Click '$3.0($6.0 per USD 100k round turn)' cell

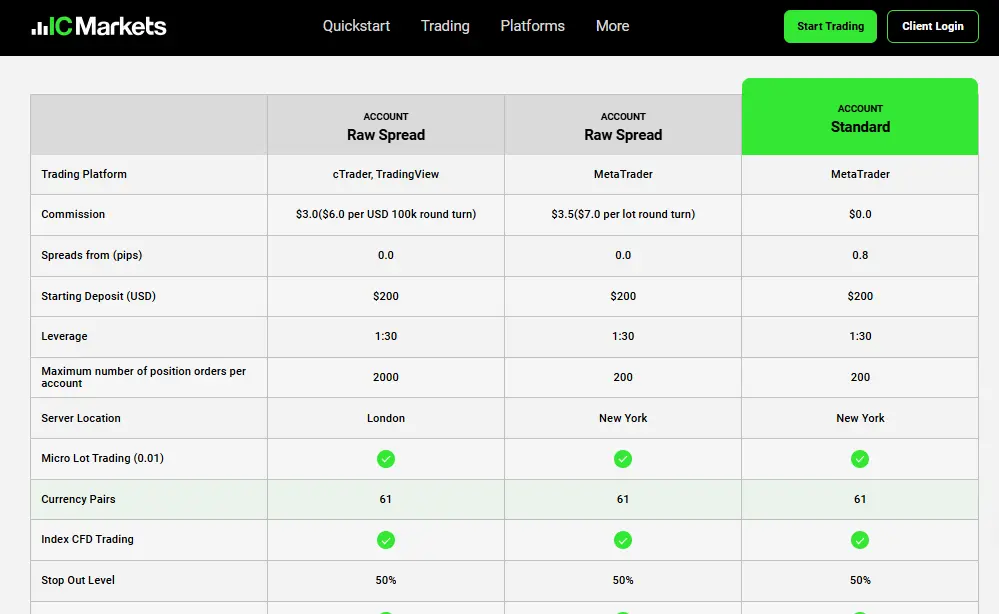coord(386,214)
